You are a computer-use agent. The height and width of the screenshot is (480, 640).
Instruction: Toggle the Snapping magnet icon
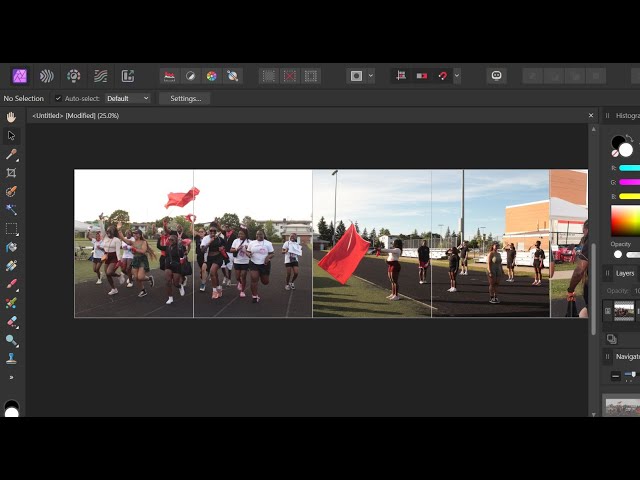(x=443, y=76)
